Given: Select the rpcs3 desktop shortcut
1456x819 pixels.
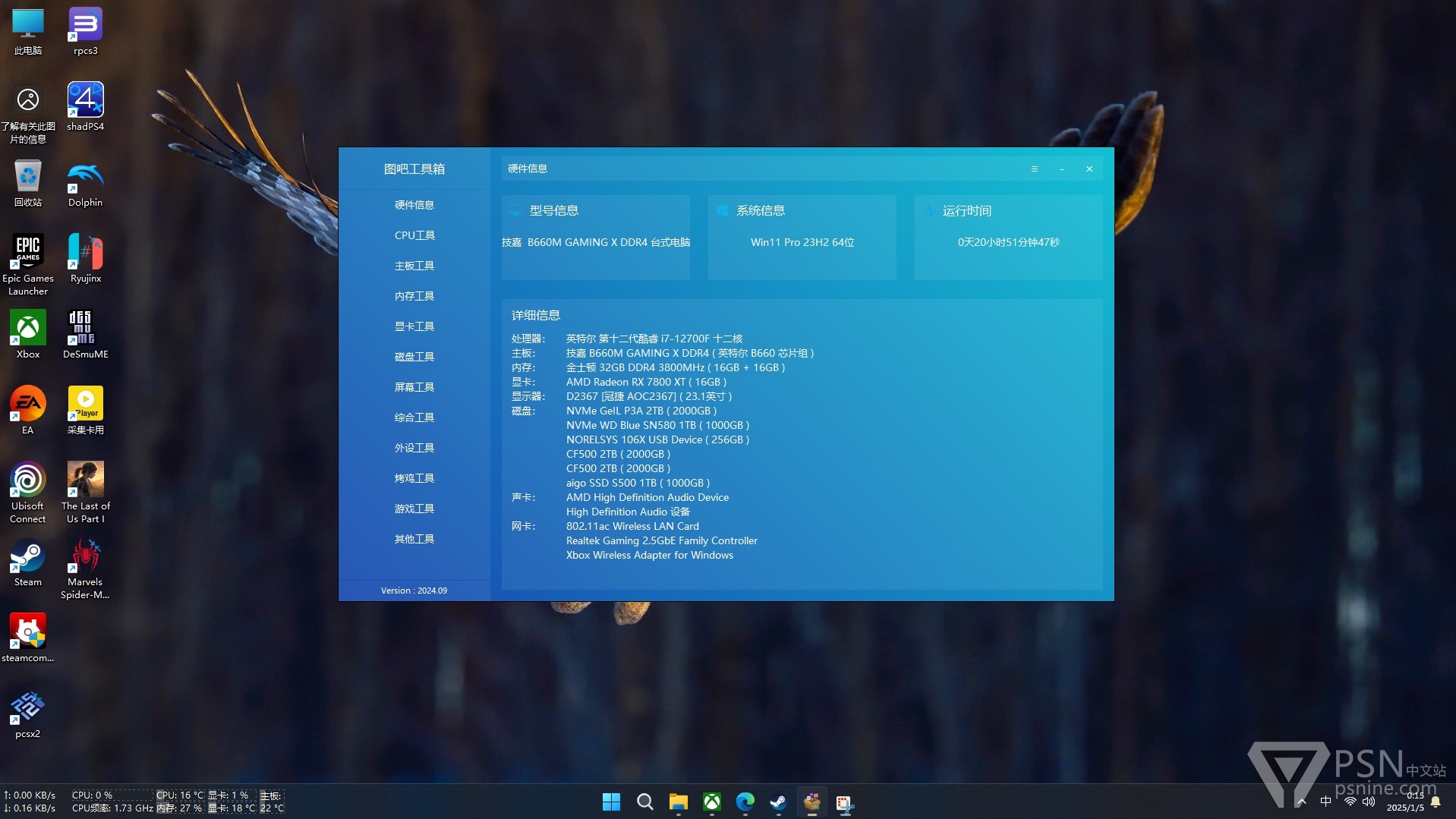Looking at the screenshot, I should [85, 32].
